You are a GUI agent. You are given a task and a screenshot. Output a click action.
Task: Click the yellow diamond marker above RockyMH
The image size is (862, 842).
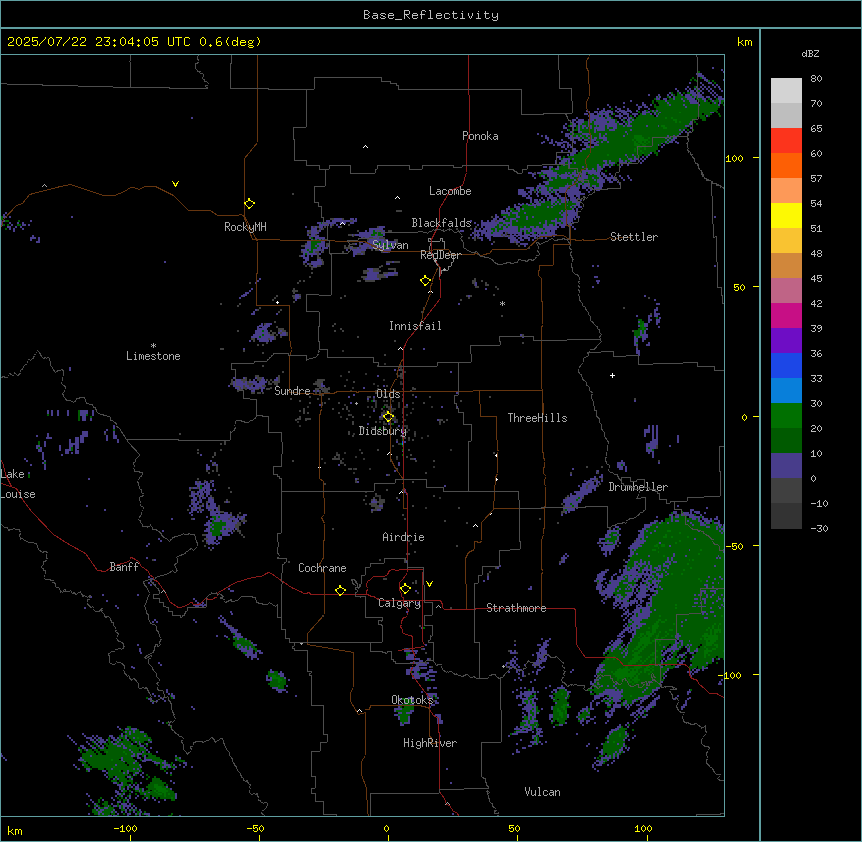(x=249, y=204)
